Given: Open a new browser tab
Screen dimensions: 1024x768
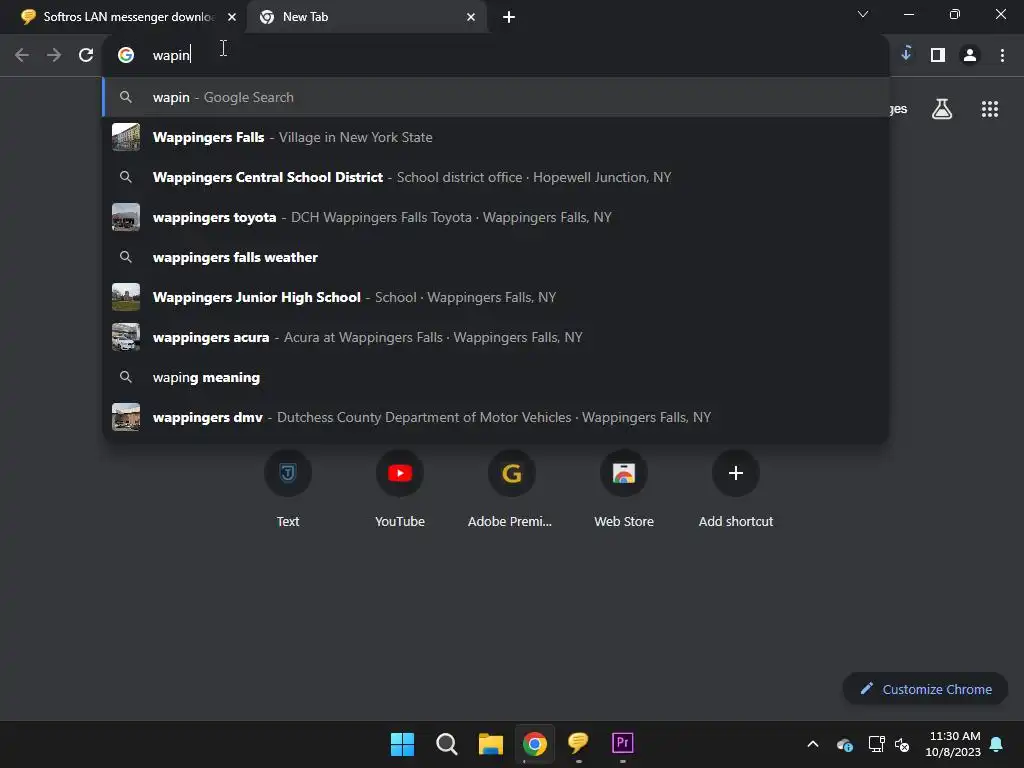Looking at the screenshot, I should coord(509,17).
